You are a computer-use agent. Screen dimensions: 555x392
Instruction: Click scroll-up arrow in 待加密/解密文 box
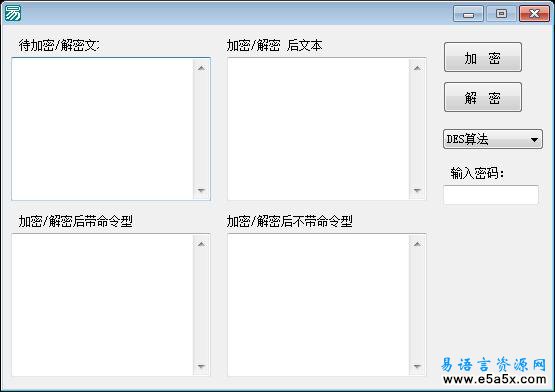[201, 68]
